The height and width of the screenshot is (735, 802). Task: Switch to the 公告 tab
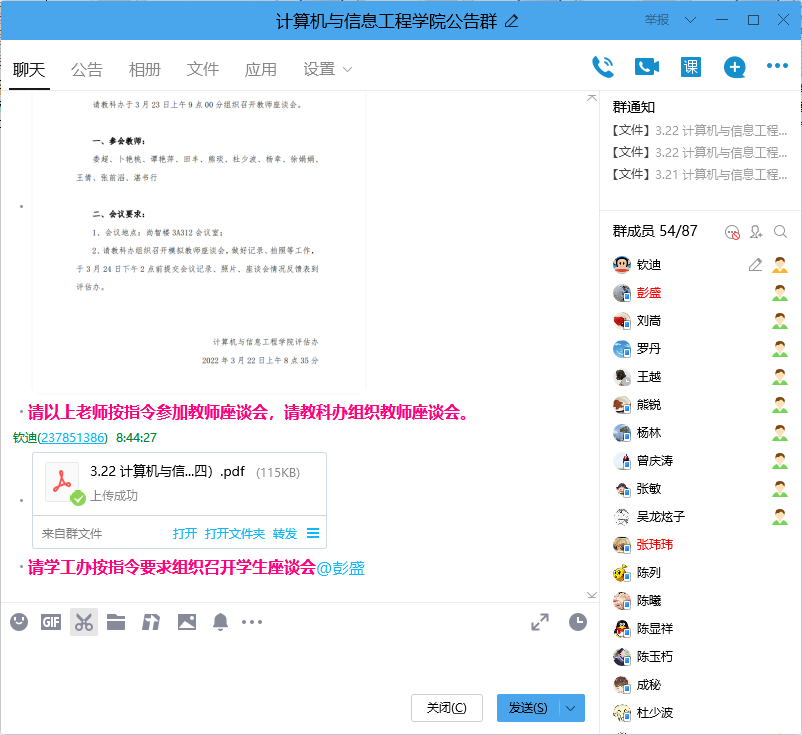coord(87,70)
